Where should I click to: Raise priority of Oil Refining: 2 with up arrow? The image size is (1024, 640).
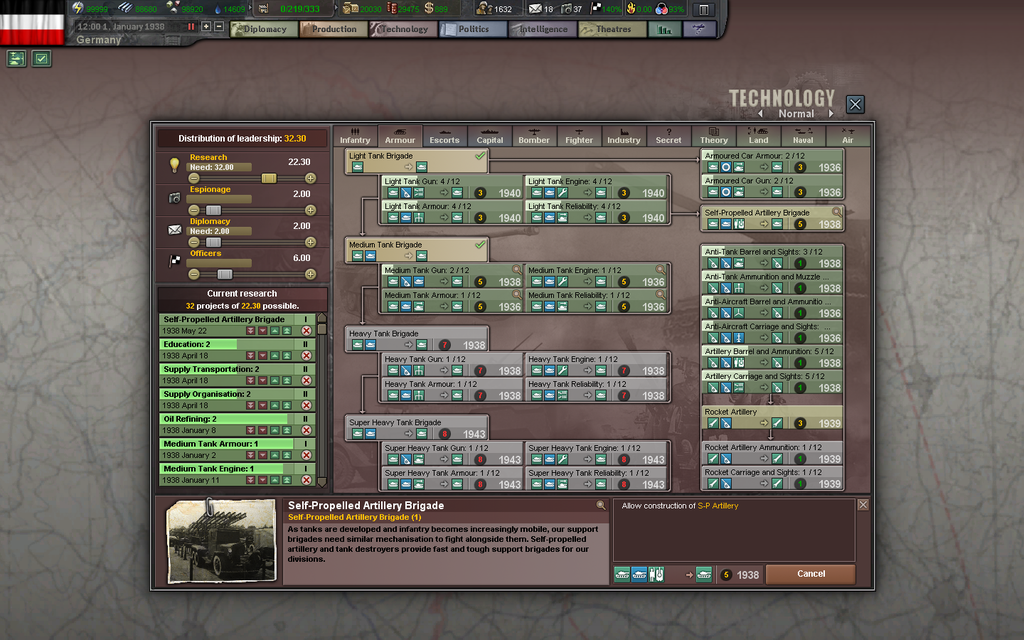click(x=274, y=430)
